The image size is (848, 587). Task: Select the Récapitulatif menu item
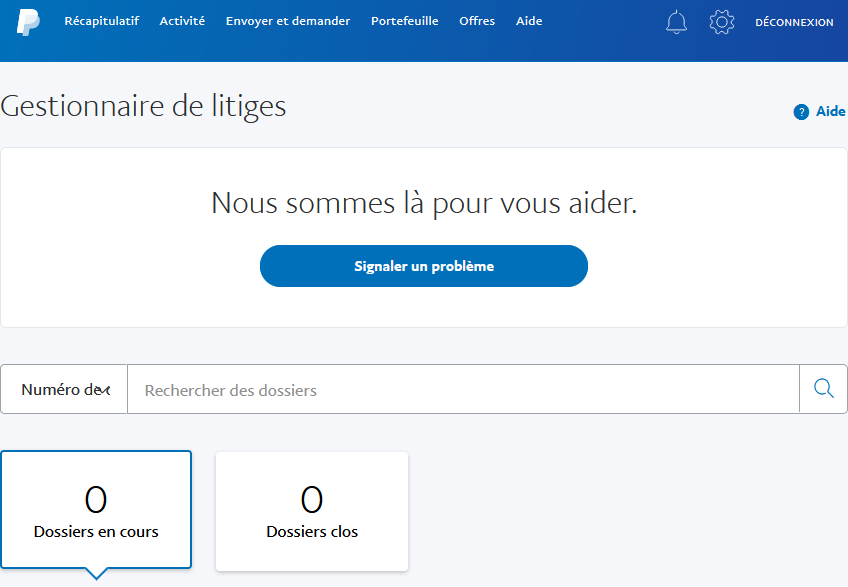tap(101, 20)
